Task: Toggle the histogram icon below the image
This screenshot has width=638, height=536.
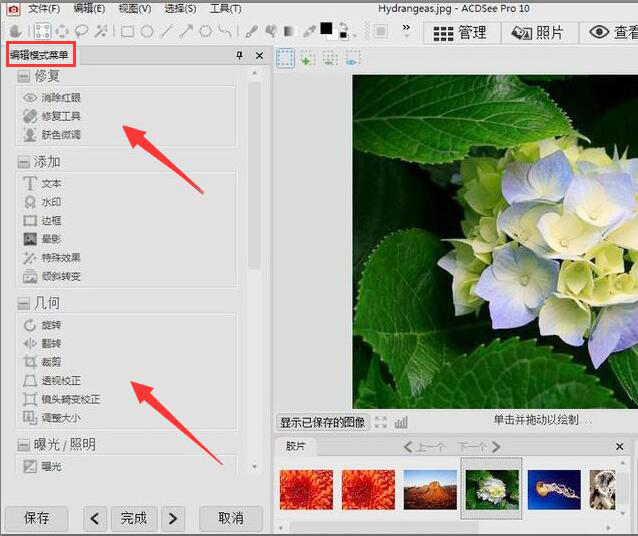Action: (x=401, y=422)
